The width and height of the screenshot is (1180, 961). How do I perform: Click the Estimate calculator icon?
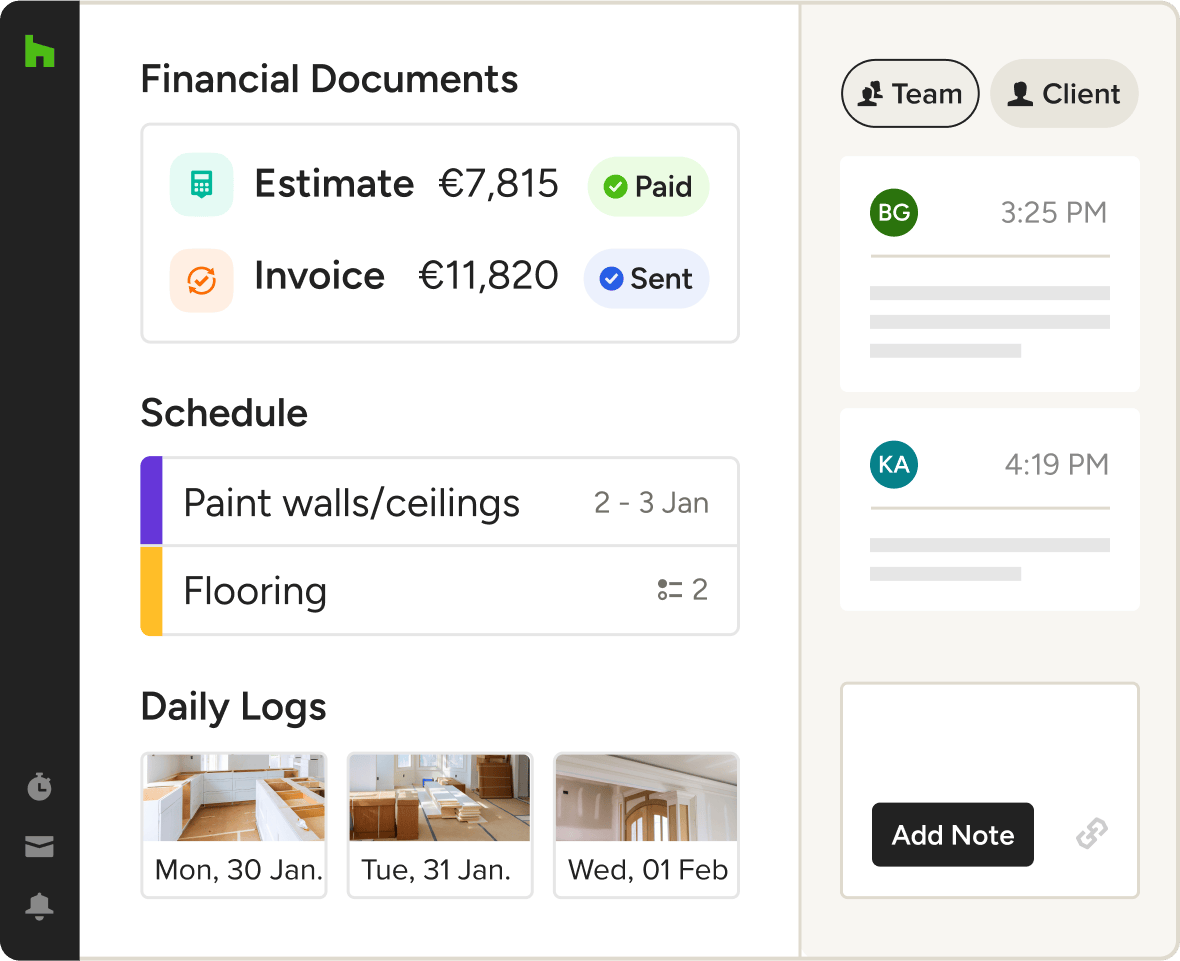(202, 185)
